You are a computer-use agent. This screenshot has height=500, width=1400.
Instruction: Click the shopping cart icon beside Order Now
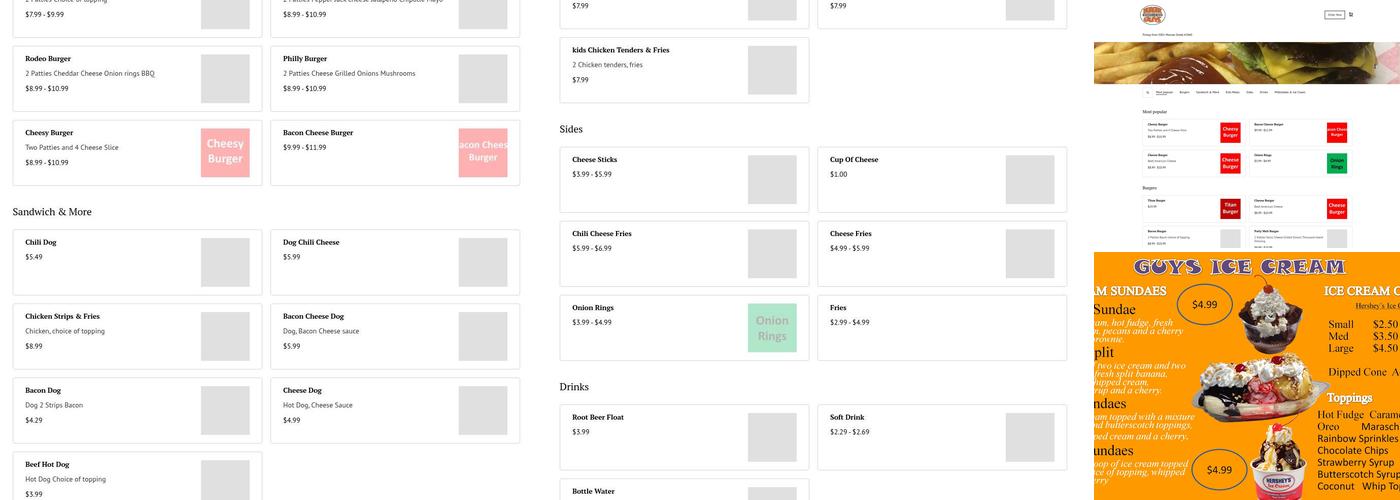1351,15
